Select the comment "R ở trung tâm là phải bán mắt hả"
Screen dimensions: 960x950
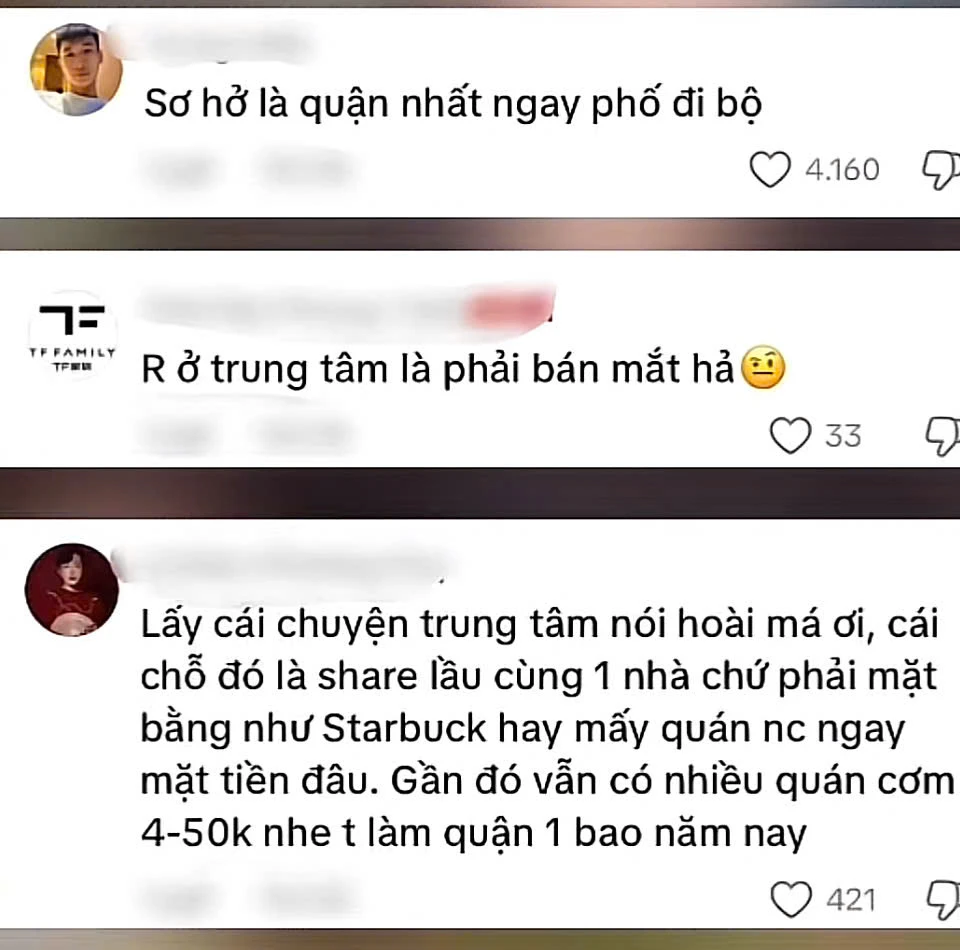tap(437, 369)
